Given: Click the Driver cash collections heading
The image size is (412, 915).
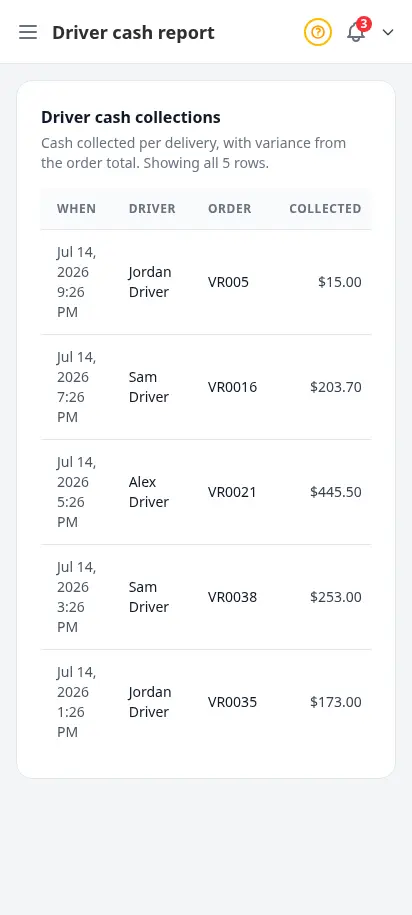Looking at the screenshot, I should tap(131, 117).
